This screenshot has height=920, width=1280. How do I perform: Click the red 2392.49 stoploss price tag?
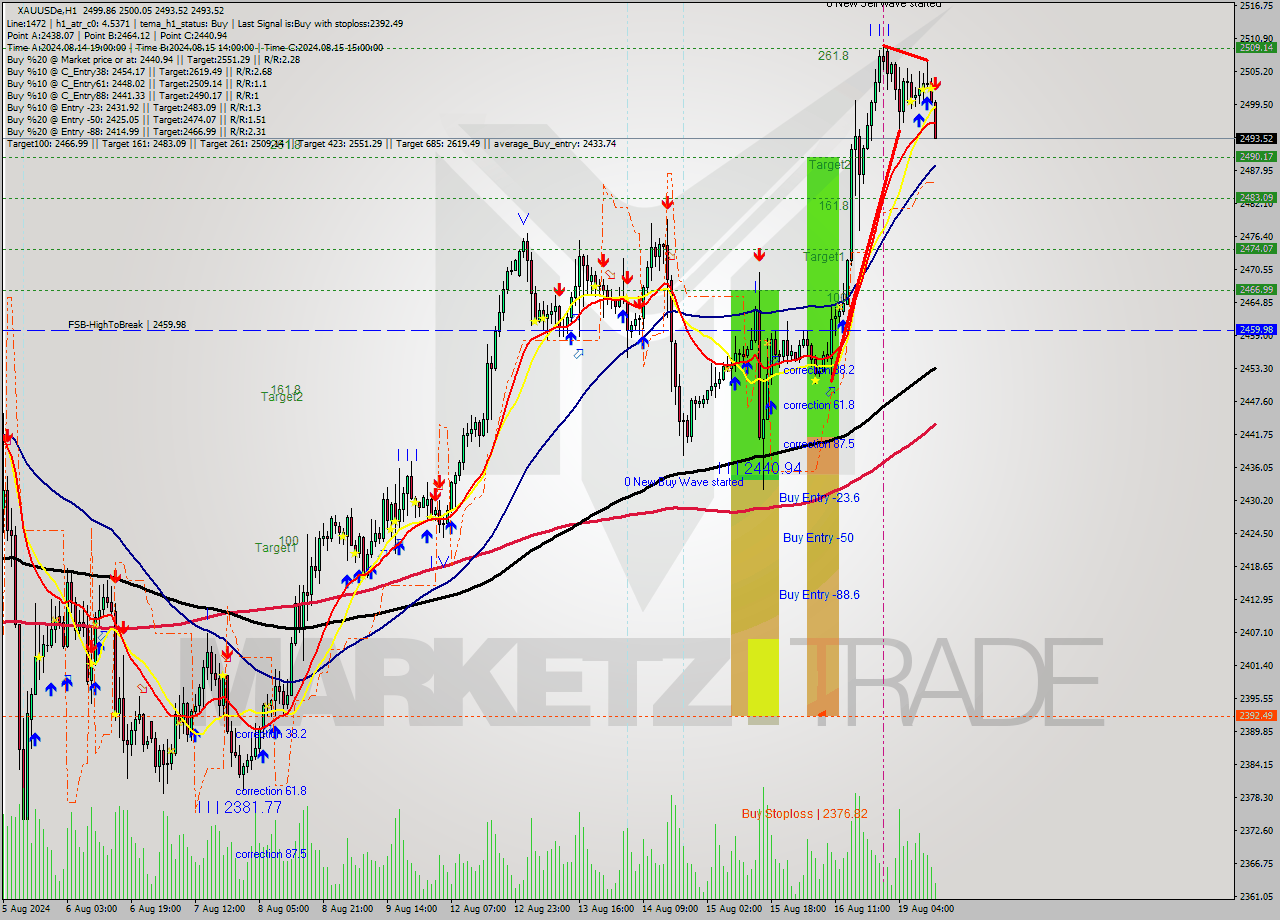coord(1256,715)
